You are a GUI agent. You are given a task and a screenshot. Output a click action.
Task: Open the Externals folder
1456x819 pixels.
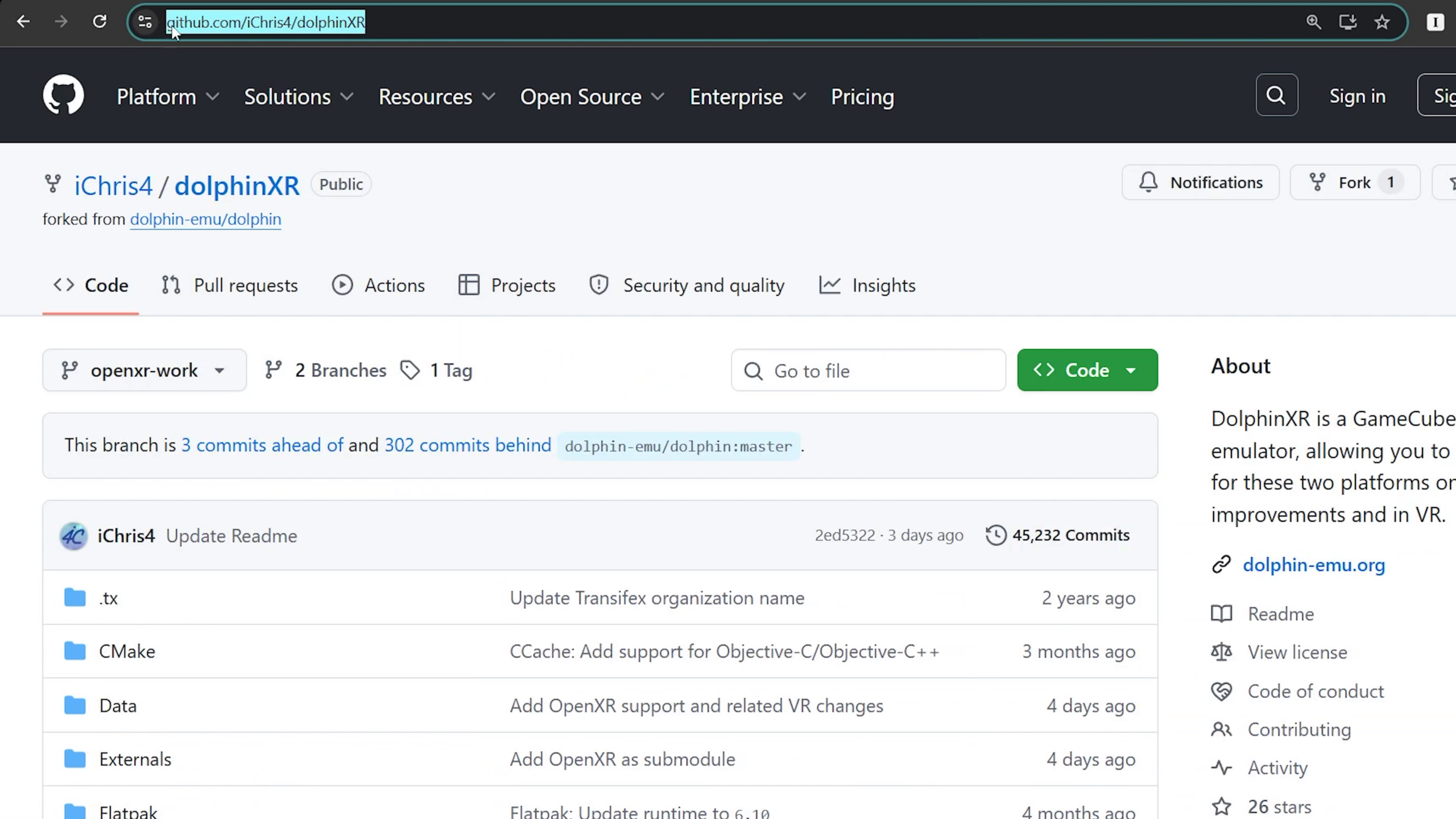[135, 759]
